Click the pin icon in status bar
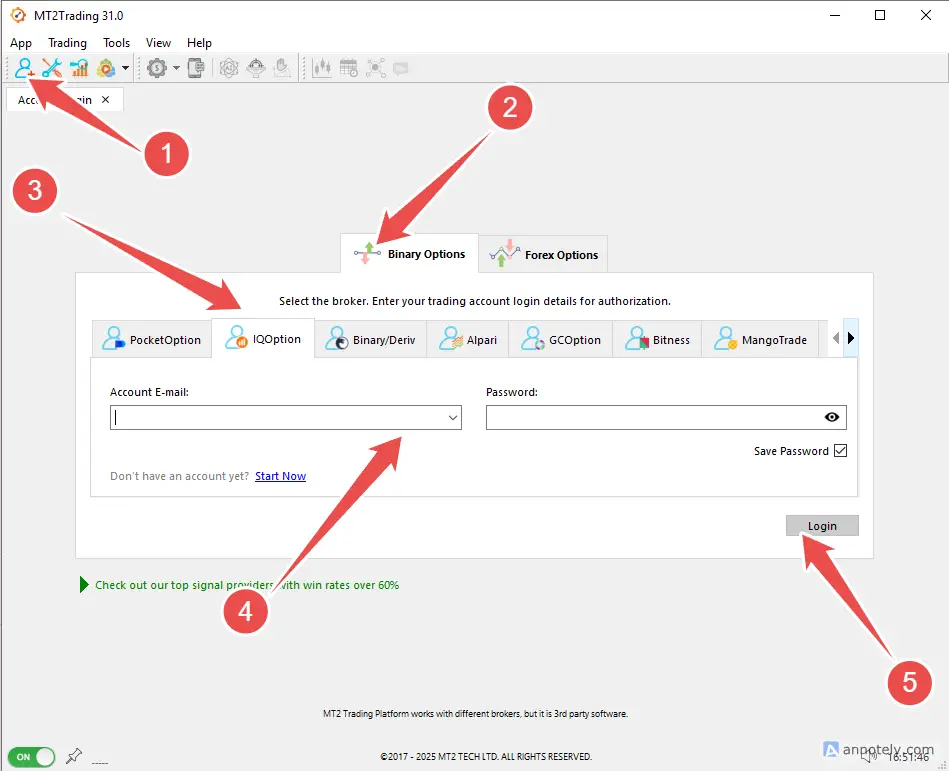Screen dimensions: 949x771 [x=74, y=755]
